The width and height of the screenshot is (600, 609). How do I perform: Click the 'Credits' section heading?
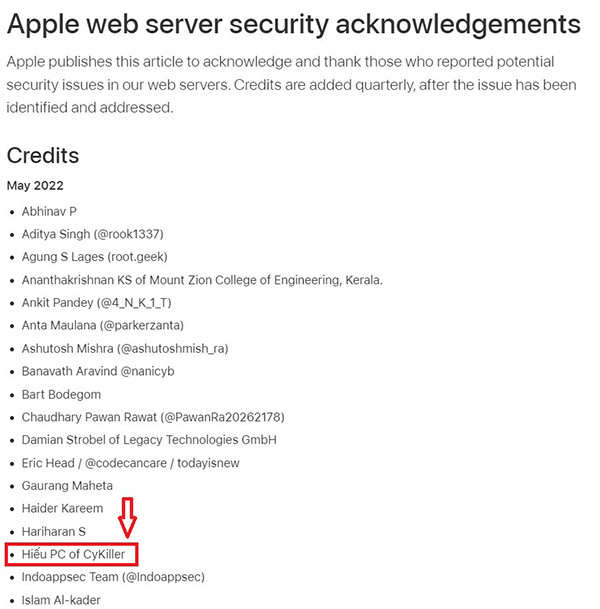(43, 155)
